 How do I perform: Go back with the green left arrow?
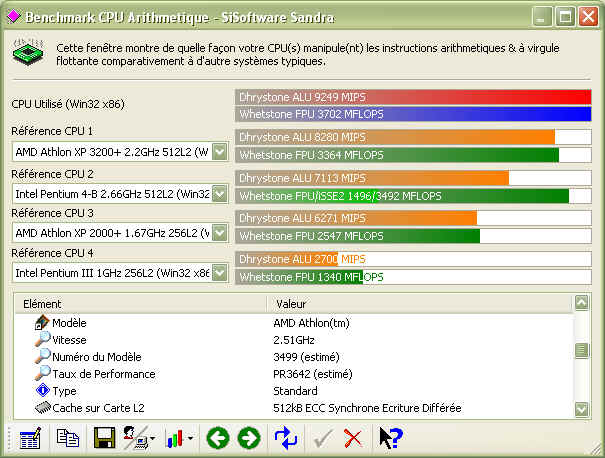[218, 438]
